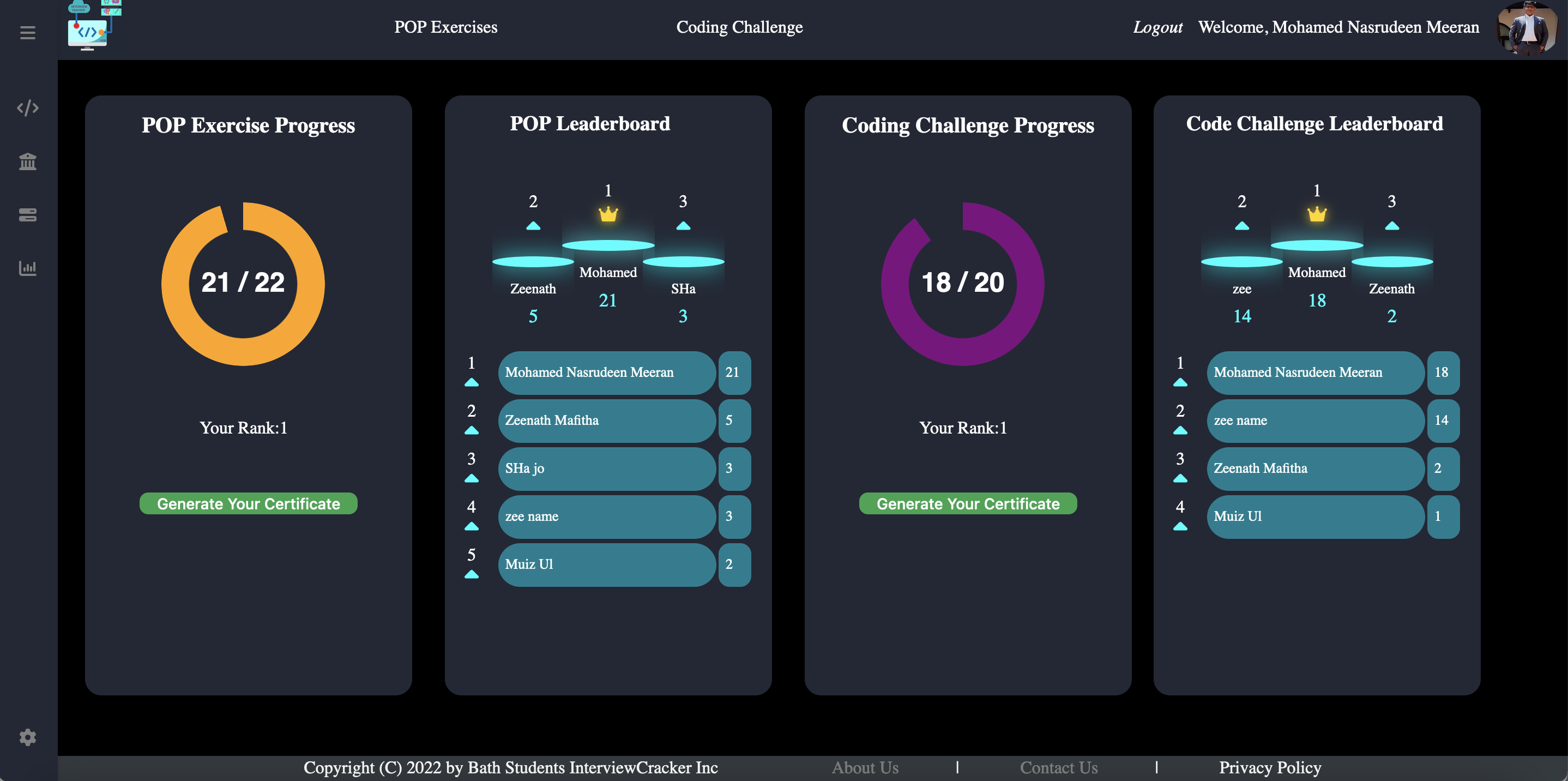The width and height of the screenshot is (1568, 781).
Task: Click the code brackets sidebar icon
Action: click(x=27, y=108)
